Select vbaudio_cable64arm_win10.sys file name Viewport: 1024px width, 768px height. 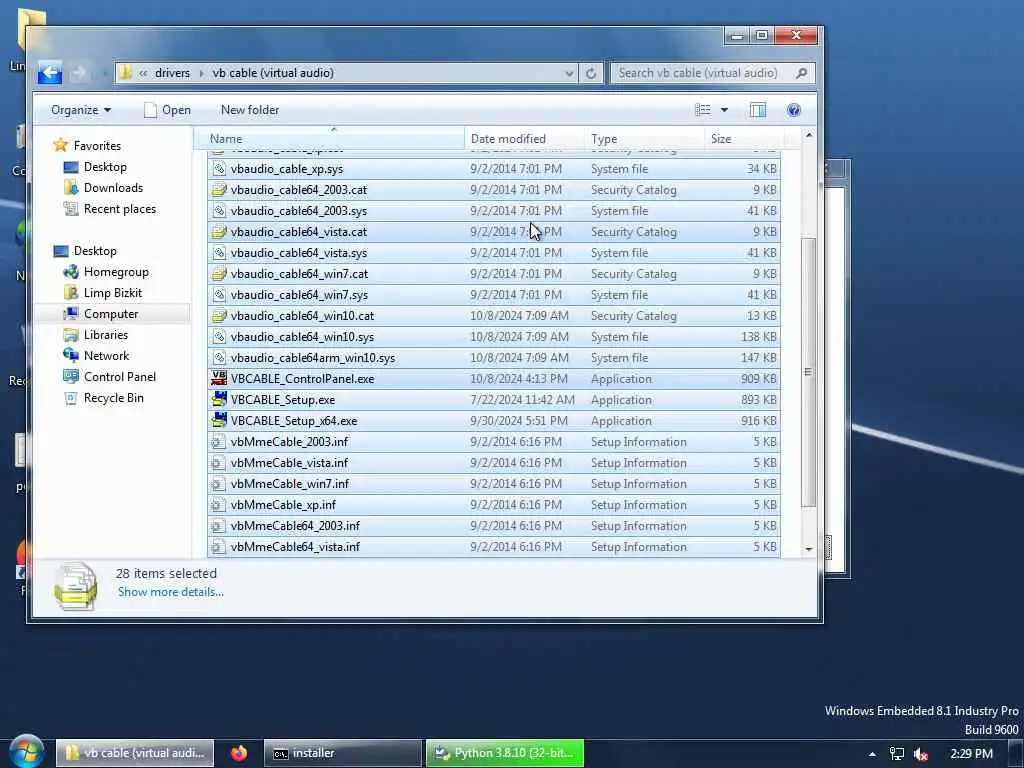313,358
